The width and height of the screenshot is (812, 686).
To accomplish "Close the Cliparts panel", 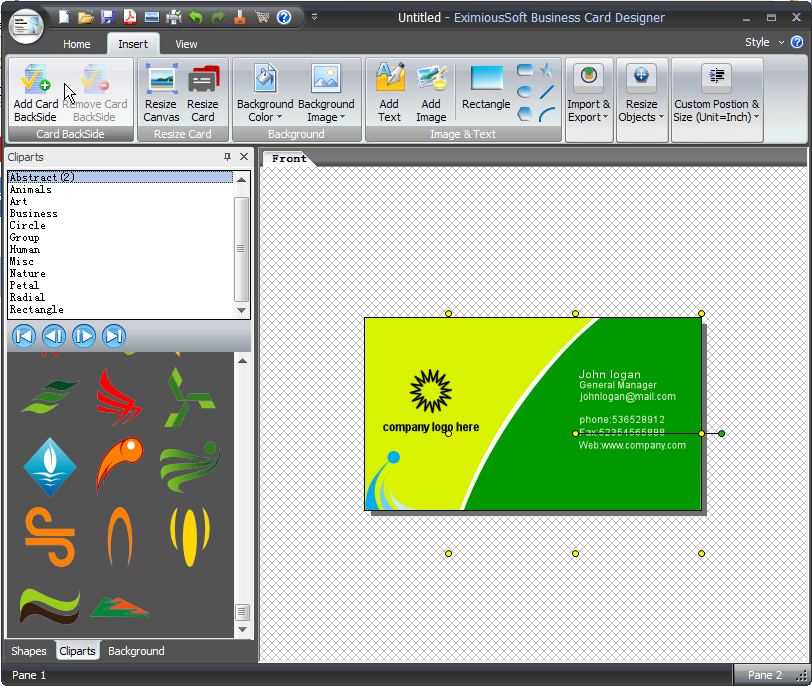I will pos(244,157).
